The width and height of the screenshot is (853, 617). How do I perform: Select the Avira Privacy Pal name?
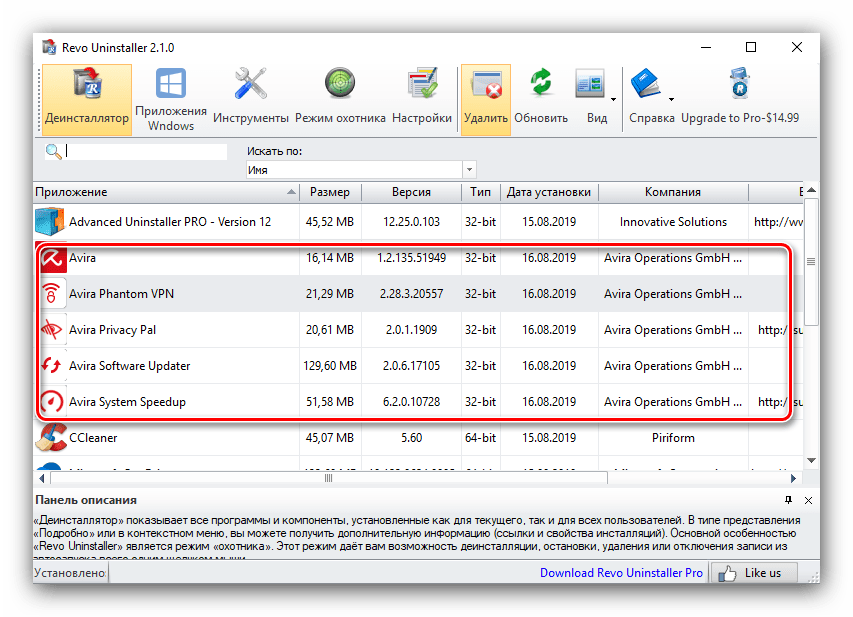point(113,330)
